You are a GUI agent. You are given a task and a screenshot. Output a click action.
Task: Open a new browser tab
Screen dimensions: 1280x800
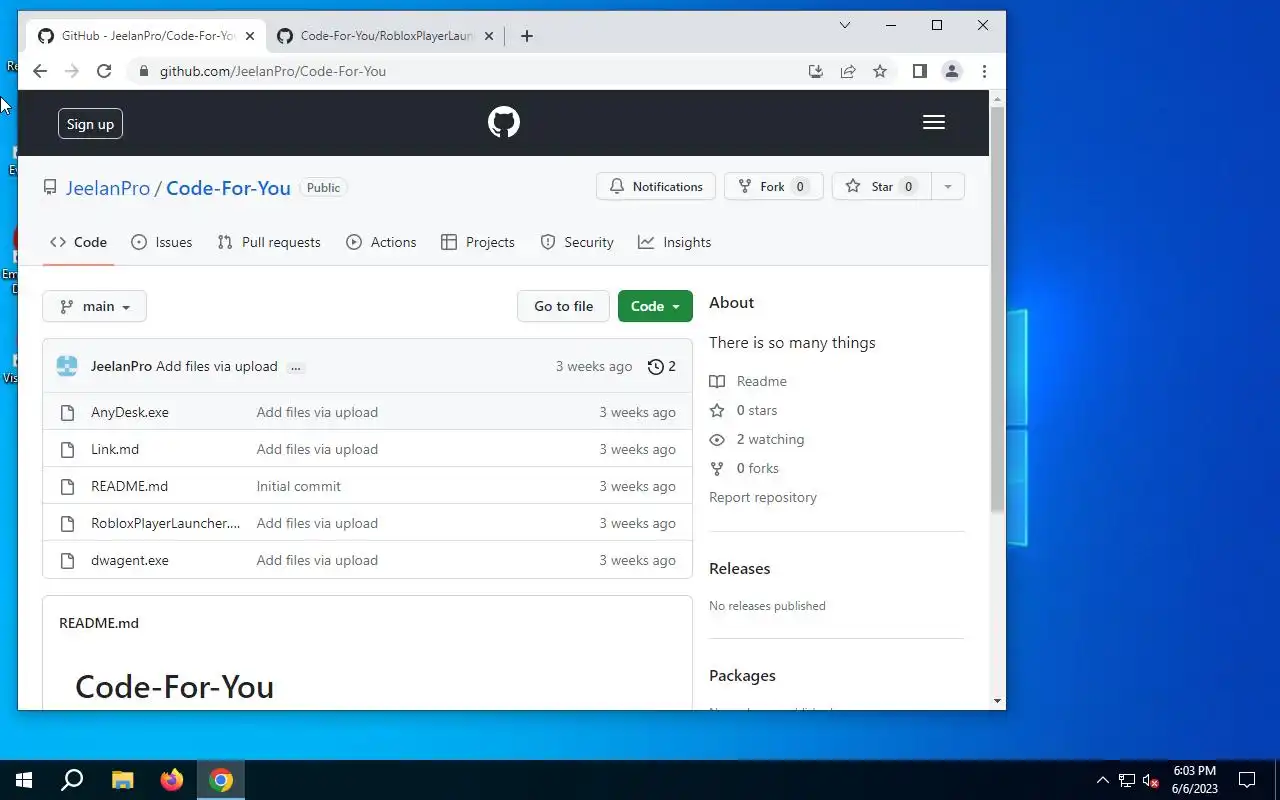point(527,36)
